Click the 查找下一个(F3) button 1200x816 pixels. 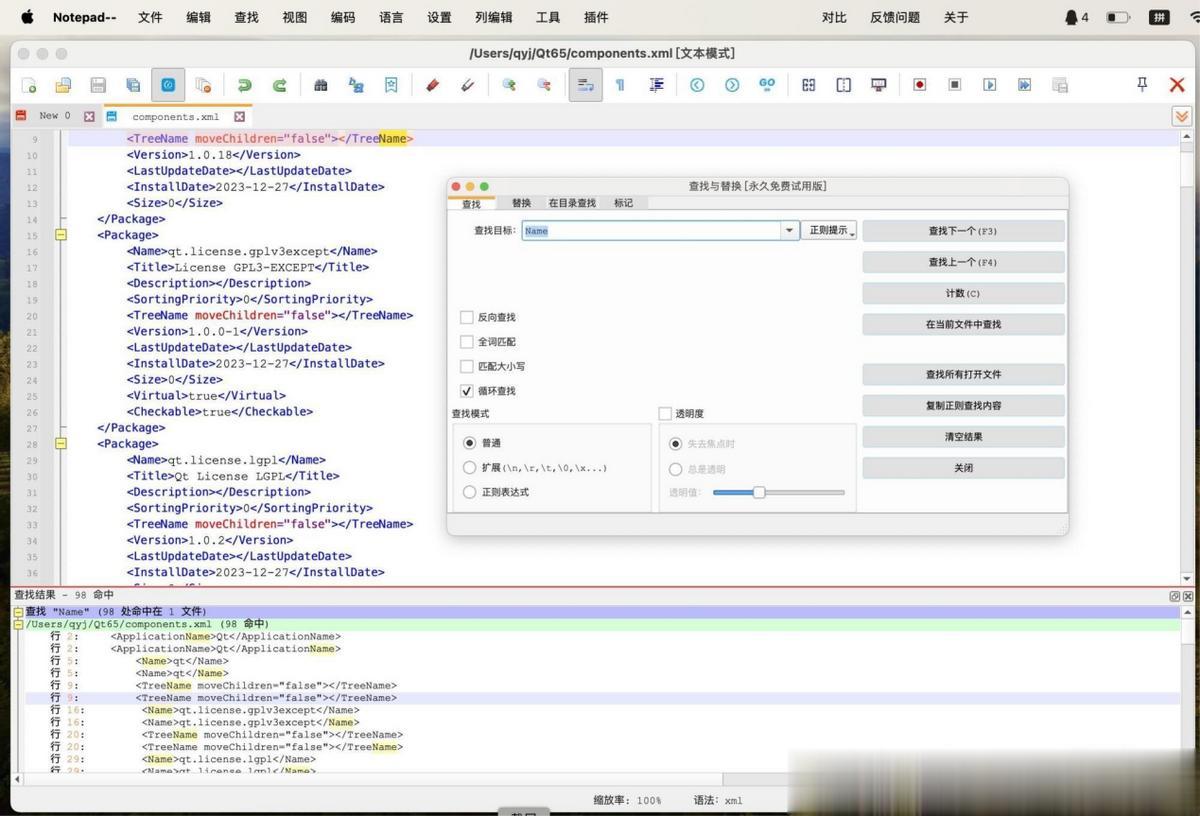coord(963,231)
